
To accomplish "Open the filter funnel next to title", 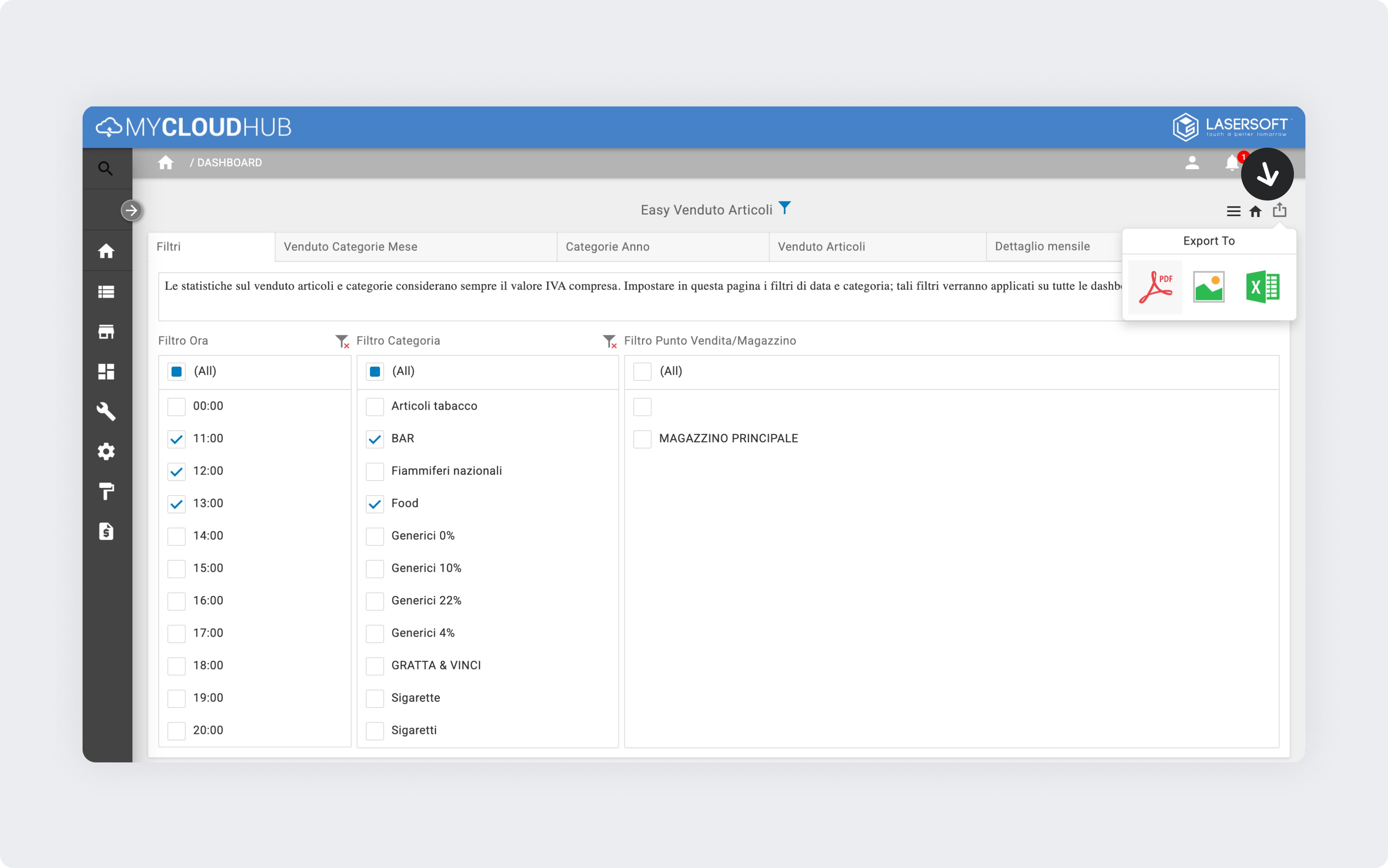I will 784,208.
